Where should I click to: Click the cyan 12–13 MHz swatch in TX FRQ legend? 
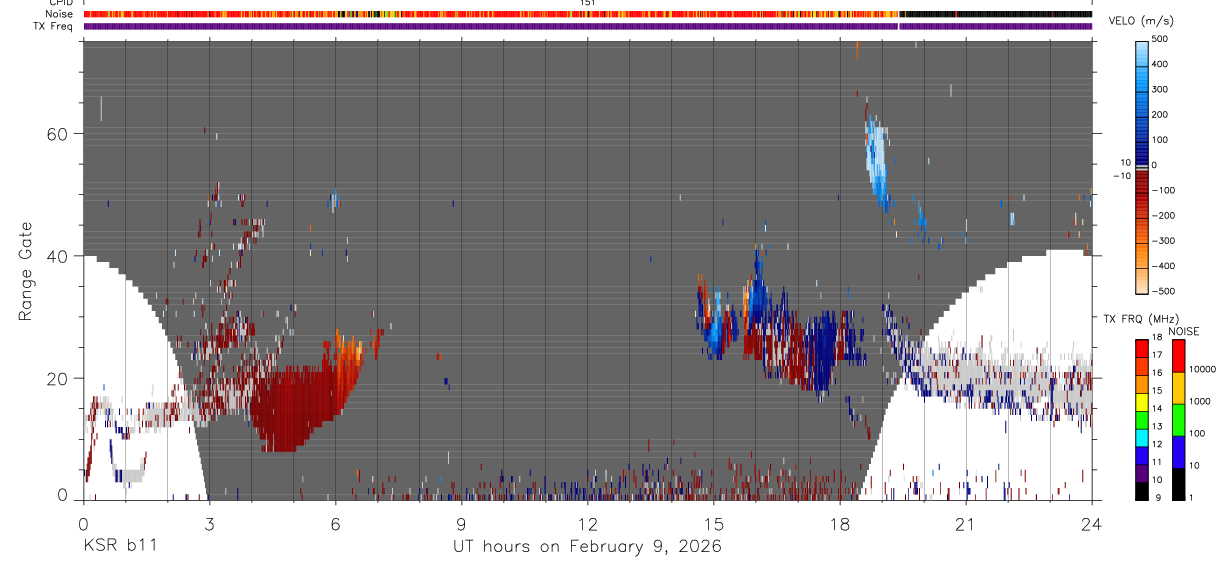(1141, 436)
